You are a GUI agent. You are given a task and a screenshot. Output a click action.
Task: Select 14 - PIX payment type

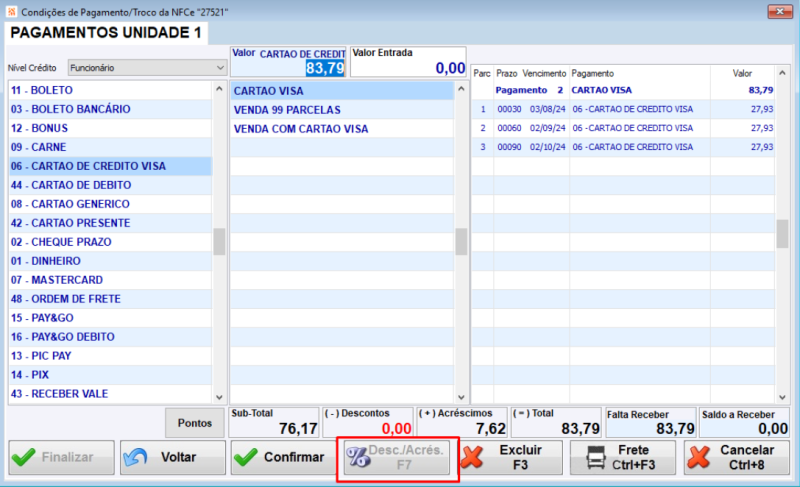coord(110,375)
